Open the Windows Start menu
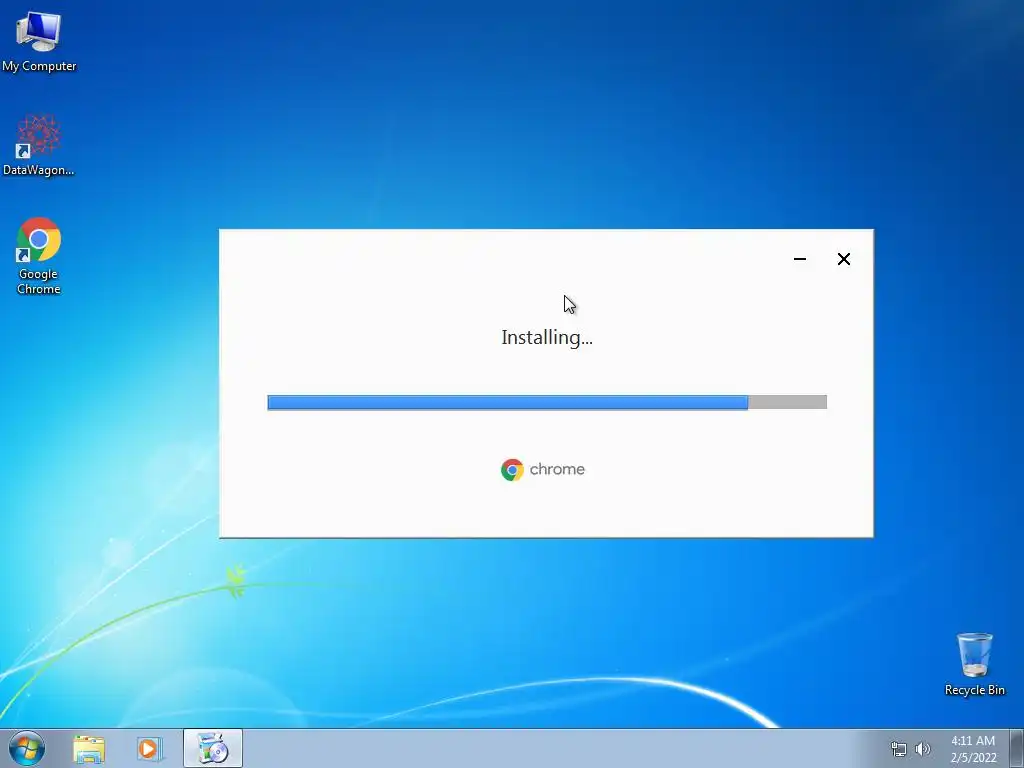The width and height of the screenshot is (1024, 768). click(x=27, y=748)
